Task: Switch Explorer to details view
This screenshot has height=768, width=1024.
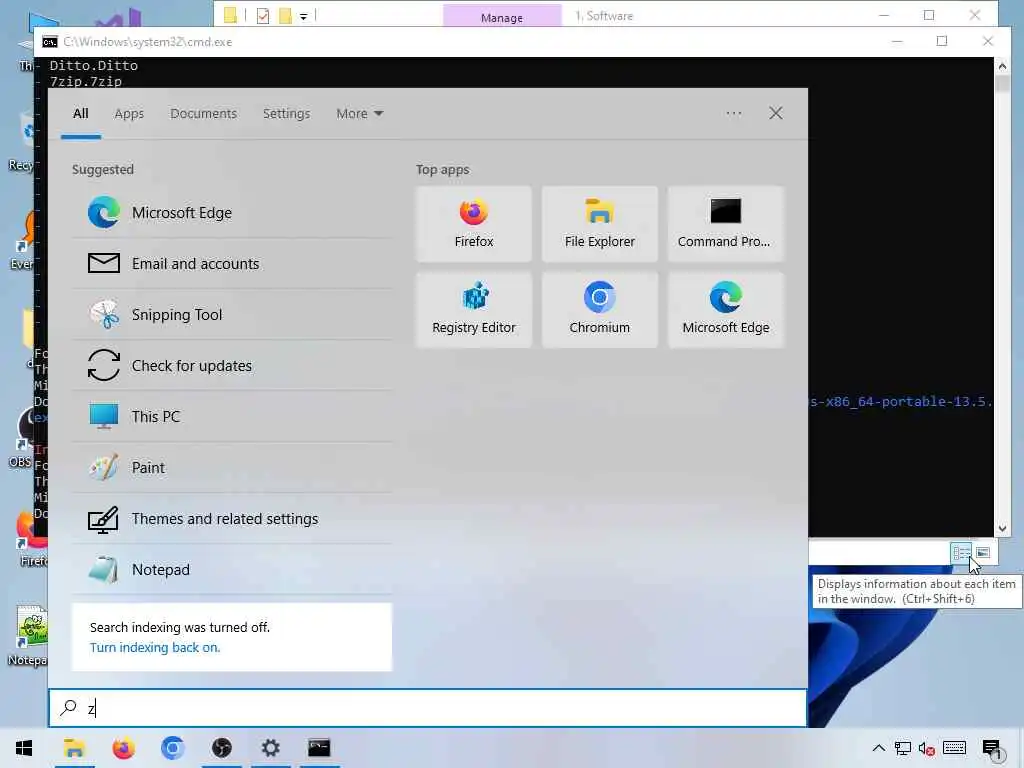Action: click(961, 553)
